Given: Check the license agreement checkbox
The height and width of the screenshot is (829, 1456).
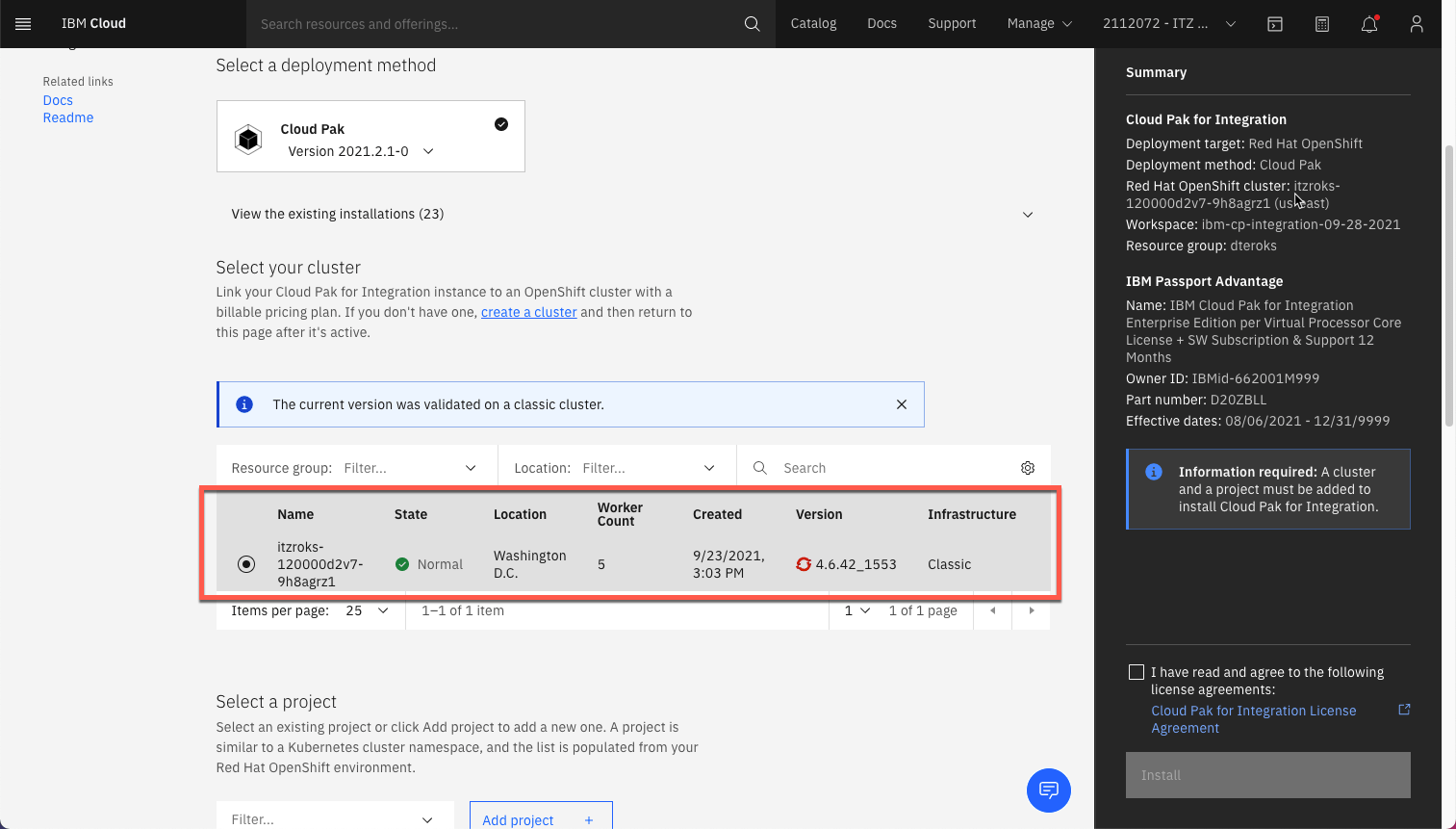Looking at the screenshot, I should 1136,671.
